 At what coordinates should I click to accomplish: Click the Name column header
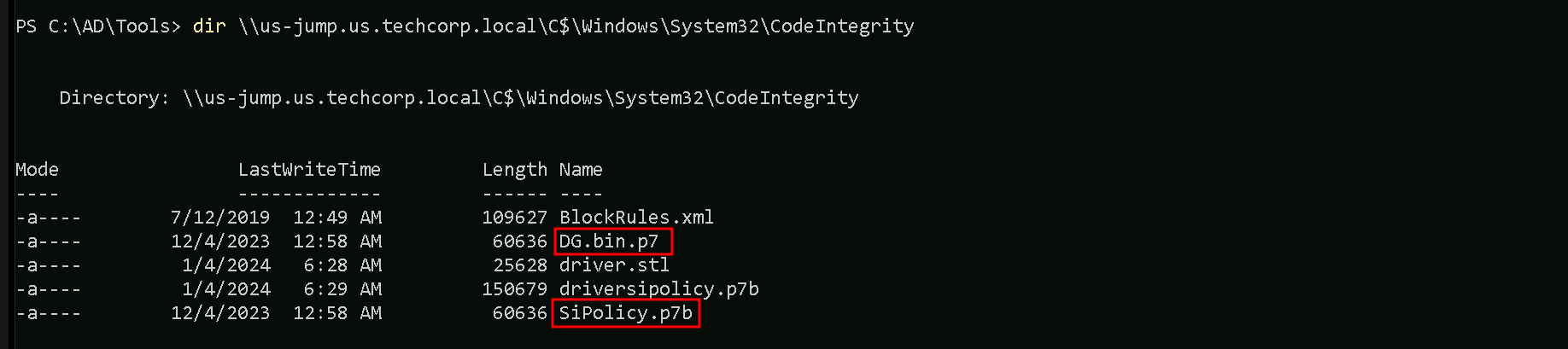581,170
